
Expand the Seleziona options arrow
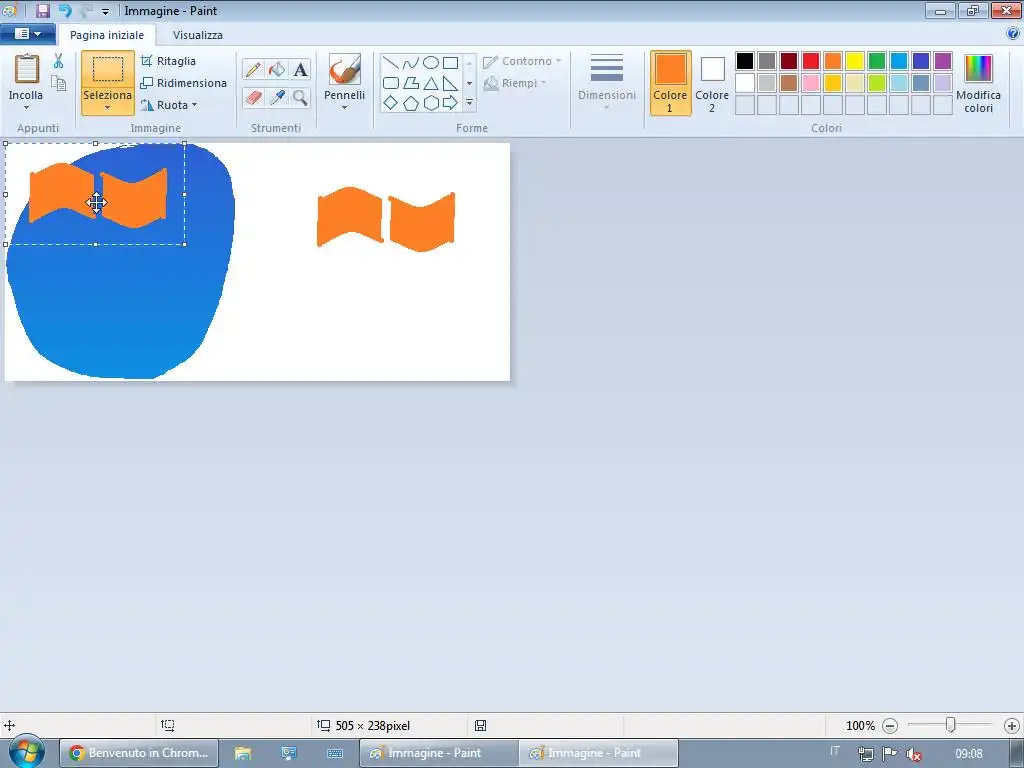(x=108, y=108)
